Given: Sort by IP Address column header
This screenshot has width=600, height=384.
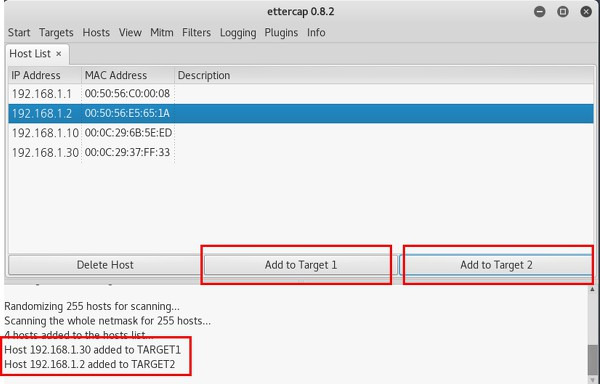Looking at the screenshot, I should click(x=45, y=75).
